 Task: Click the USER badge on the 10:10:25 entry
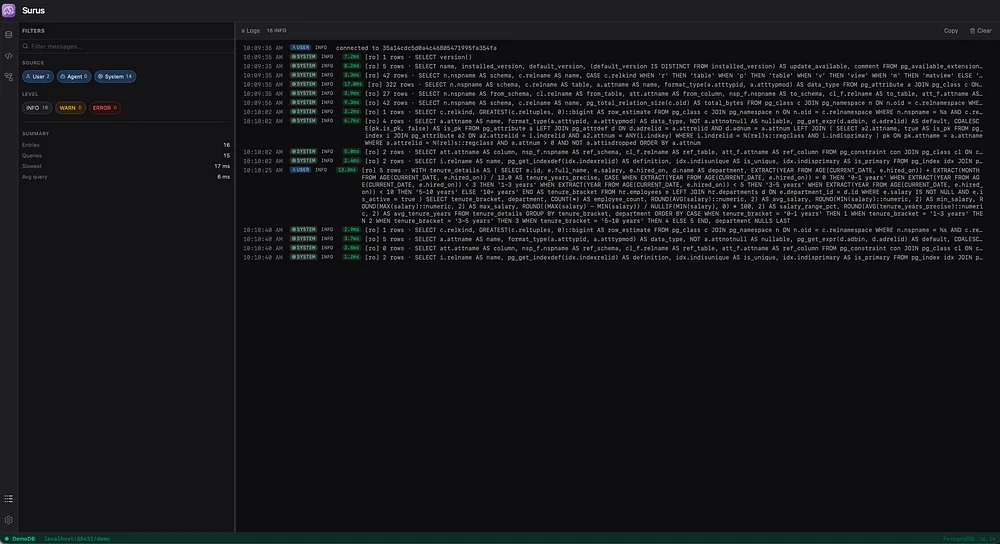tap(300, 170)
